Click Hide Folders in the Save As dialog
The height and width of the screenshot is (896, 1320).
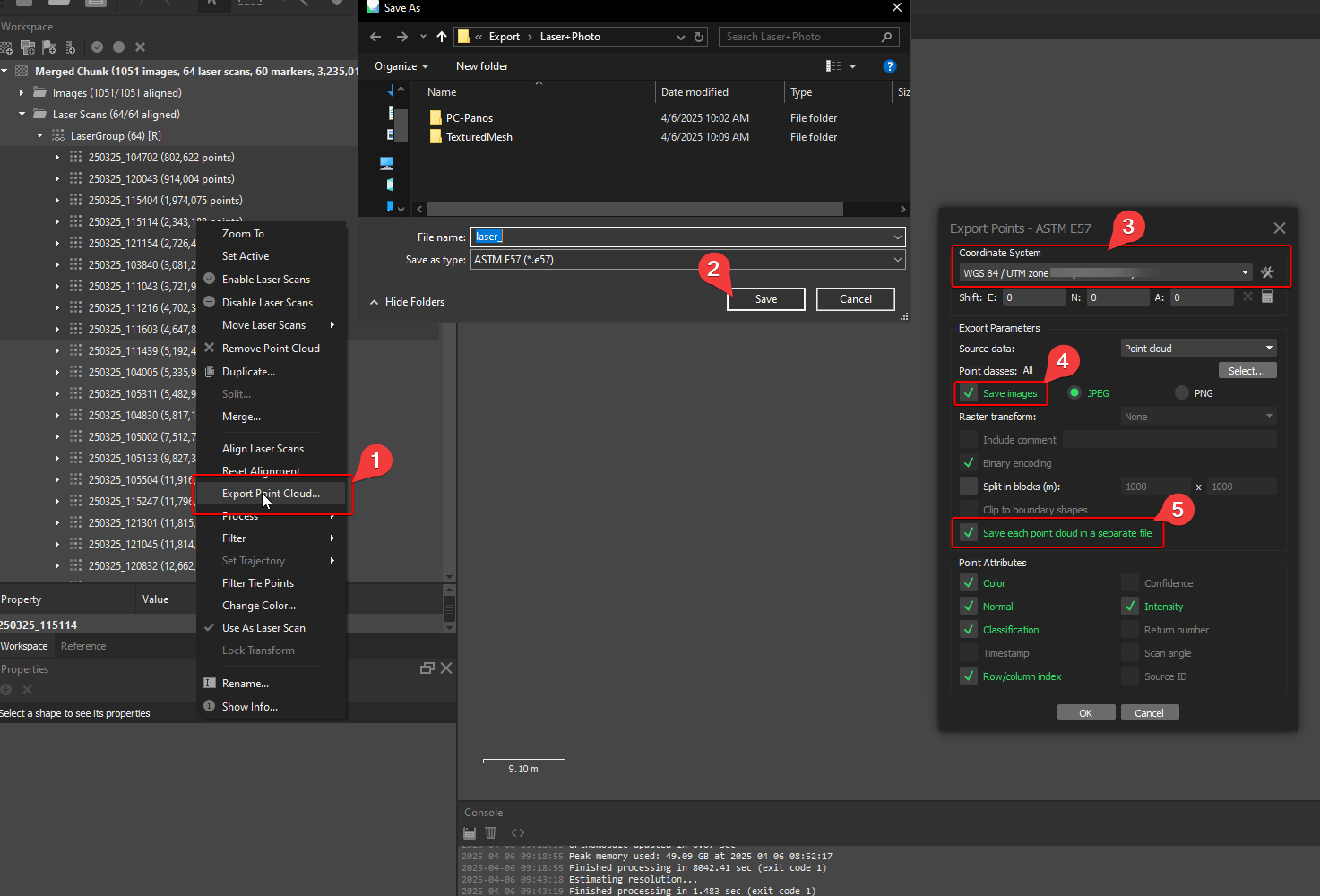(x=407, y=302)
